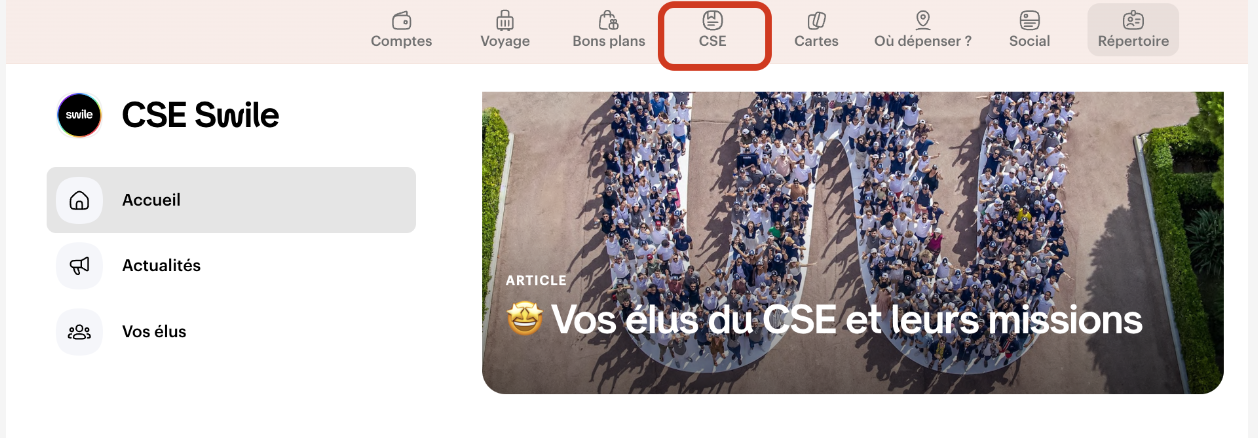Viewport: 1258px width, 438px height.
Task: Select the Accueil home icon in sidebar
Action: [x=79, y=200]
